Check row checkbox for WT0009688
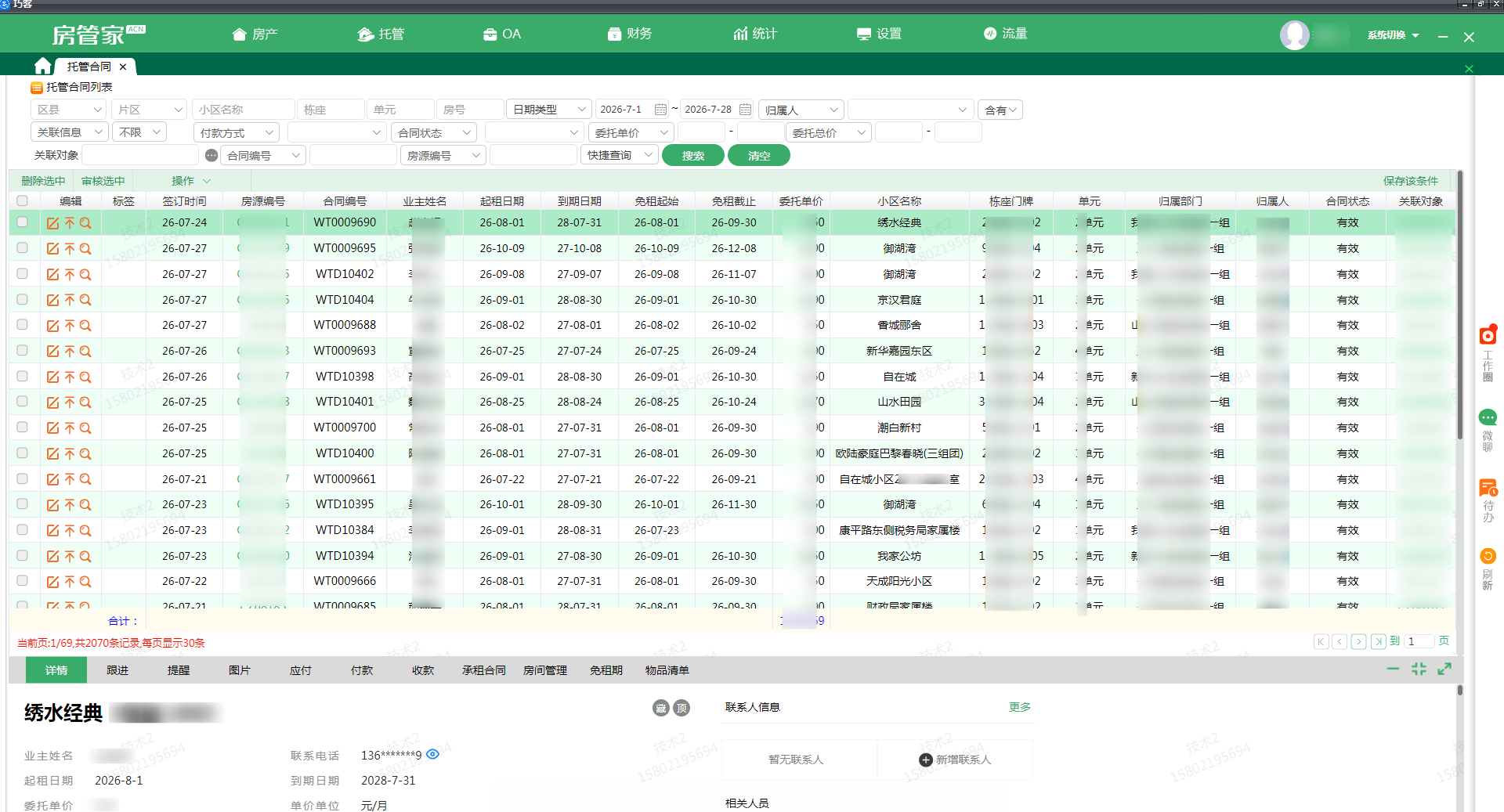Image resolution: width=1504 pixels, height=812 pixels. 22,325
